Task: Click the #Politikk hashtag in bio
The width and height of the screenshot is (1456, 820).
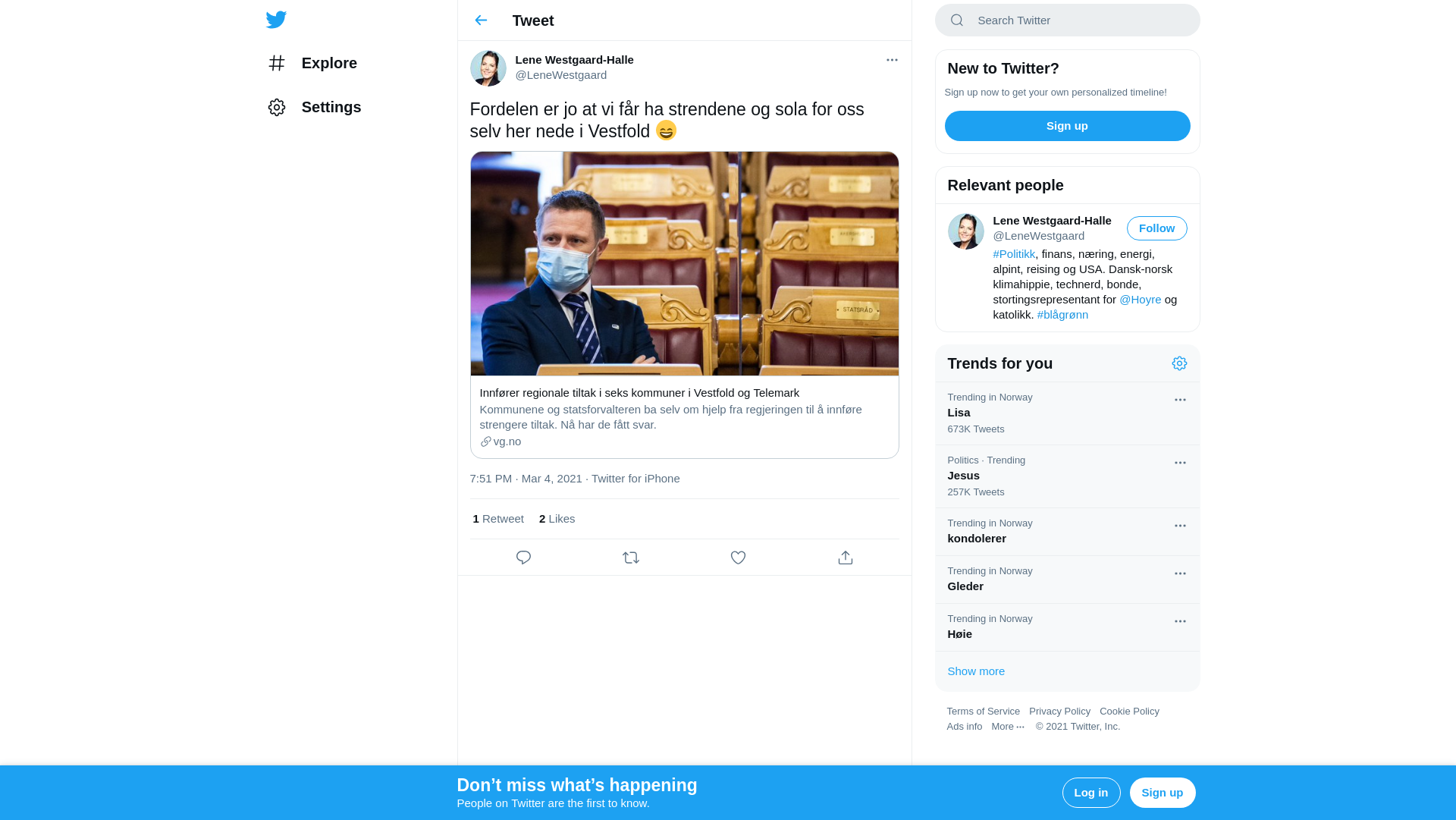Action: click(1014, 254)
